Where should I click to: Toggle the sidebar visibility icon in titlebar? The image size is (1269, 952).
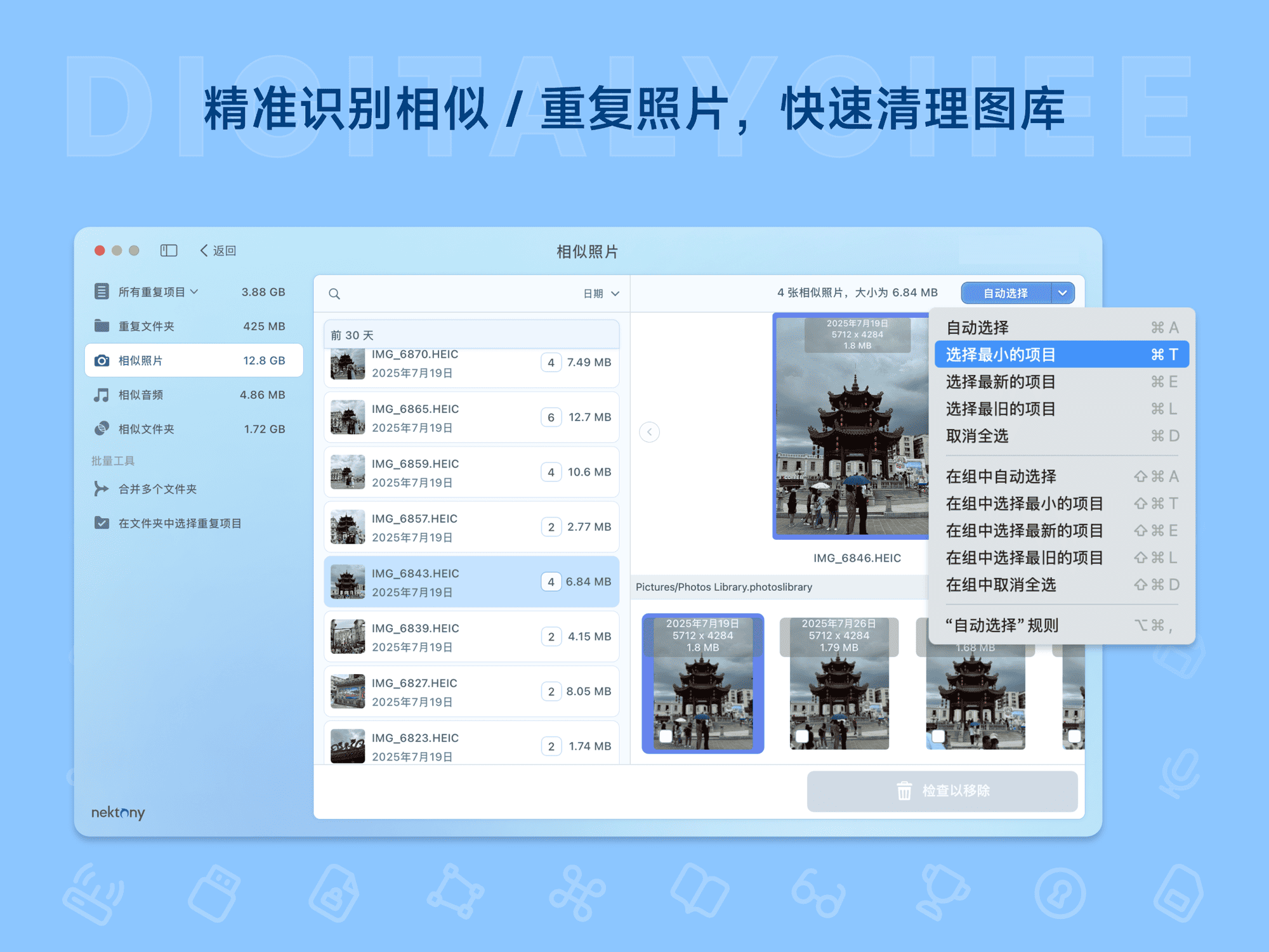click(168, 251)
